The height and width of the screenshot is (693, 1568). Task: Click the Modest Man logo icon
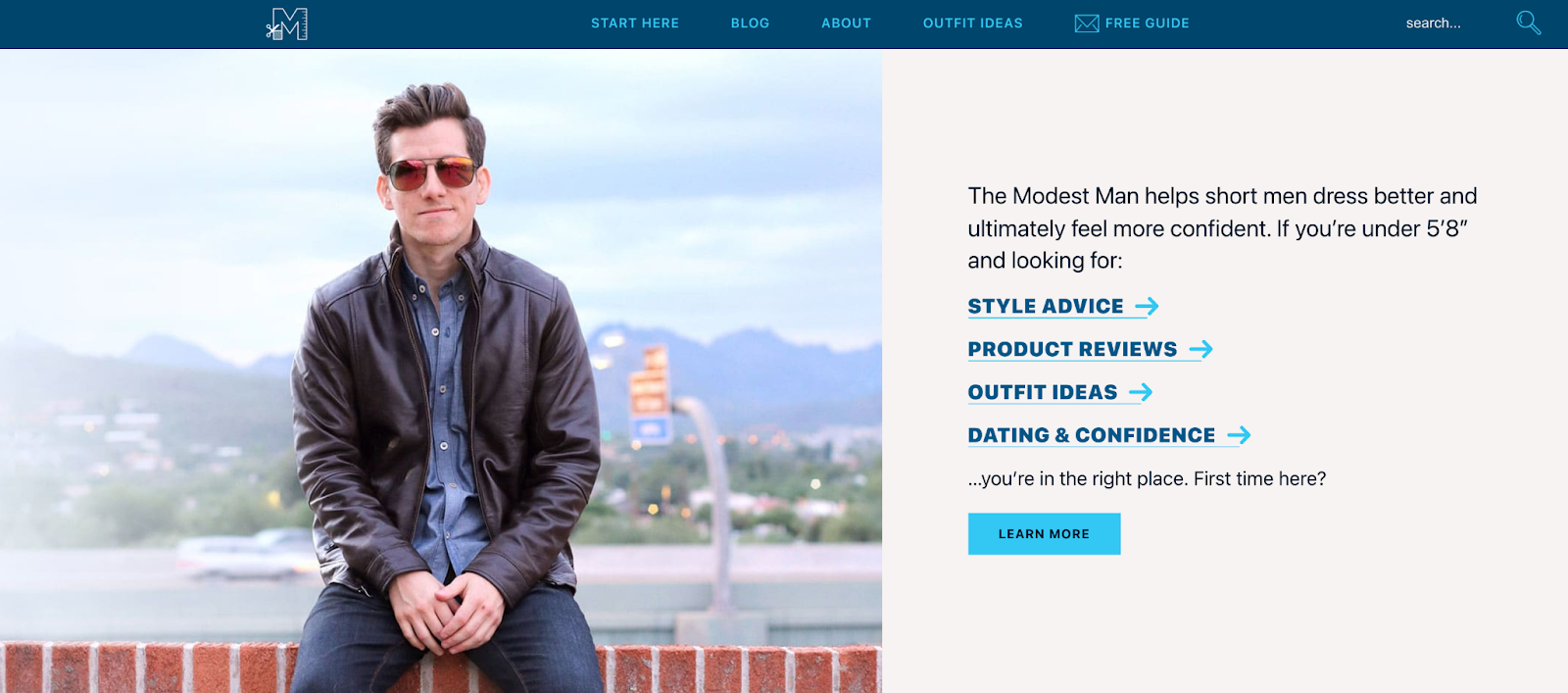[x=287, y=24]
